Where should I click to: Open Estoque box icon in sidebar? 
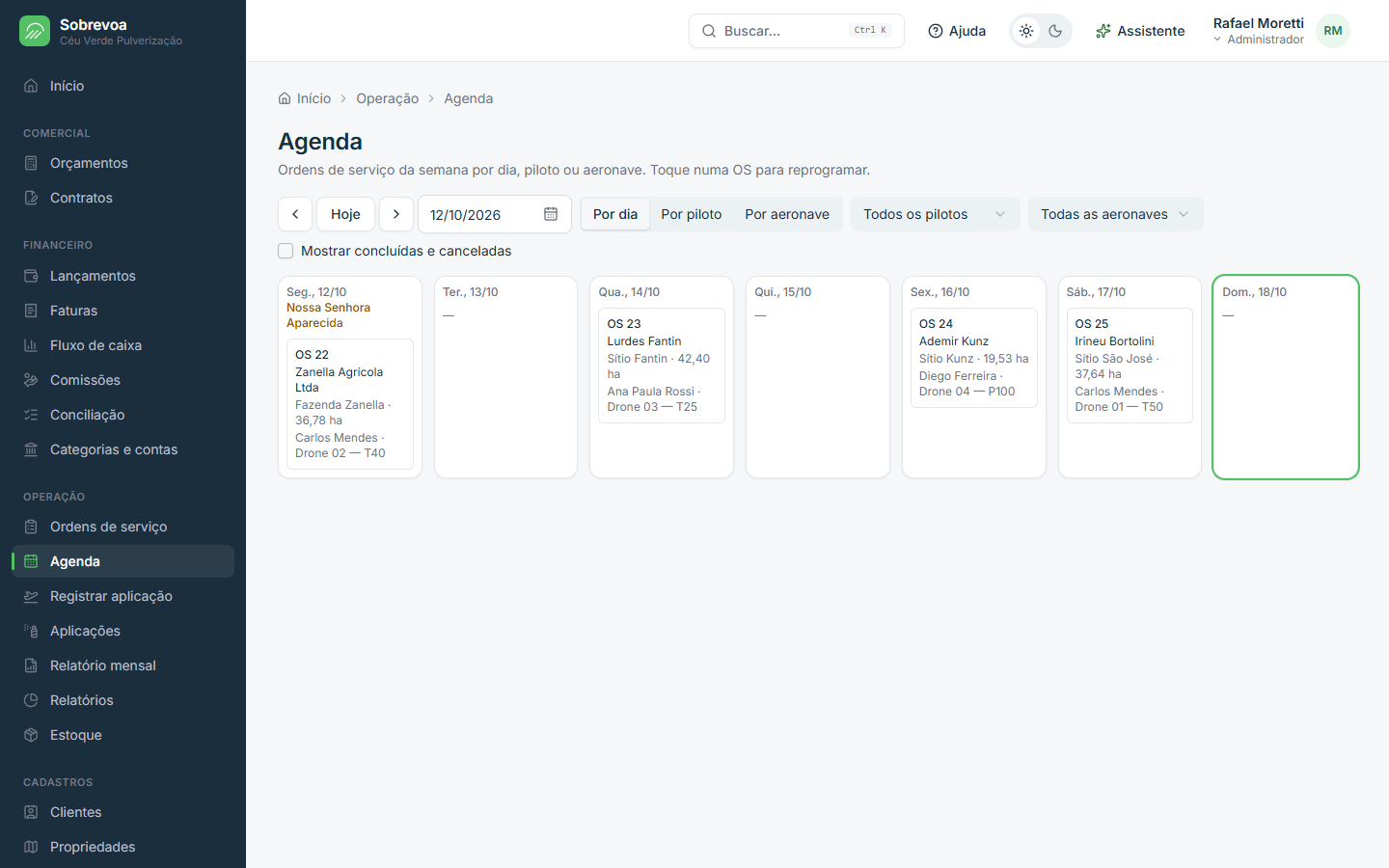pyautogui.click(x=31, y=735)
